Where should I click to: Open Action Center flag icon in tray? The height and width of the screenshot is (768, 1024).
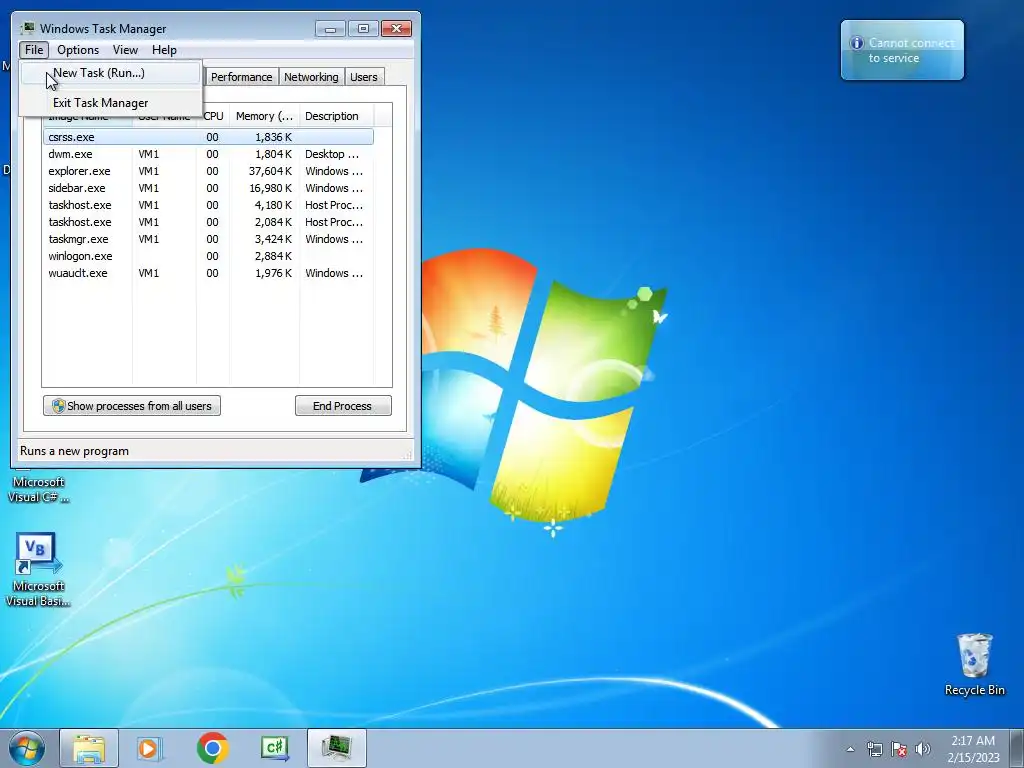tap(899, 749)
